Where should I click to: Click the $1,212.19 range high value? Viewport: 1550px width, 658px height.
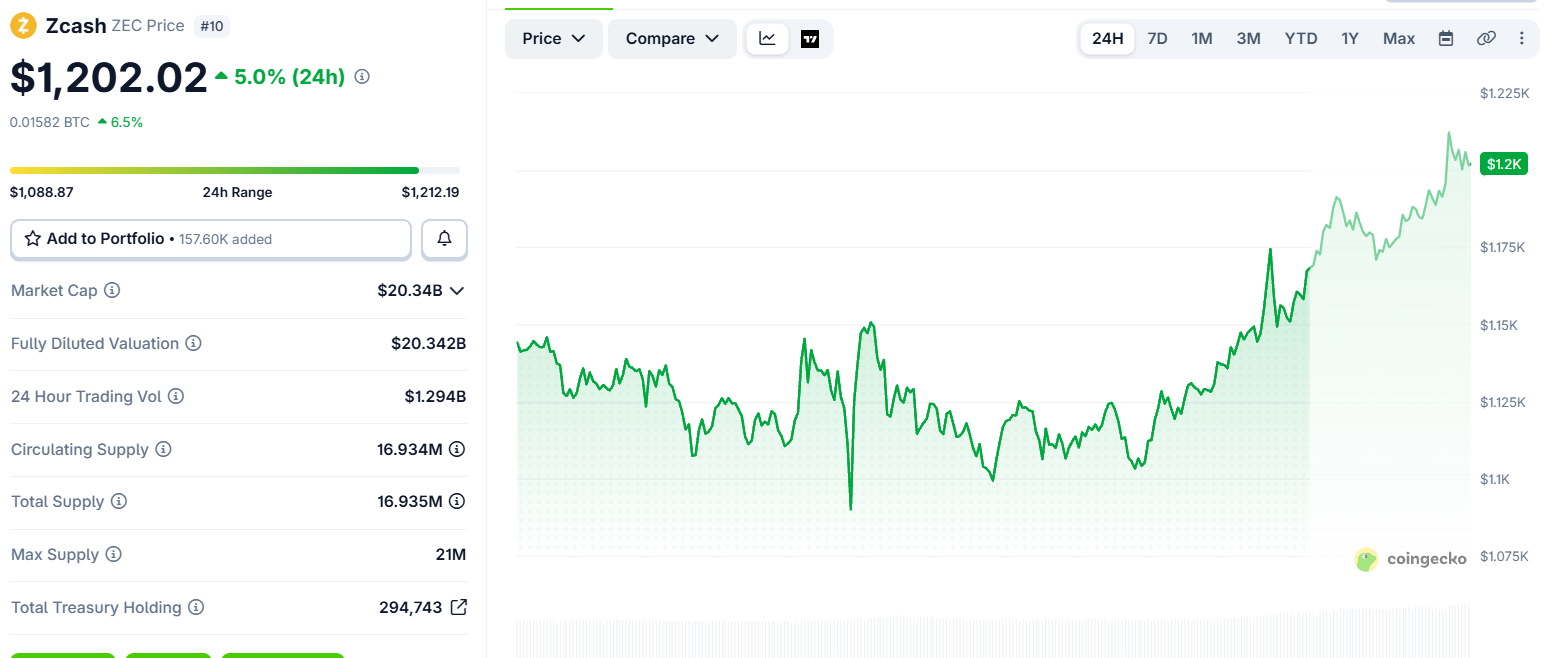tap(431, 192)
